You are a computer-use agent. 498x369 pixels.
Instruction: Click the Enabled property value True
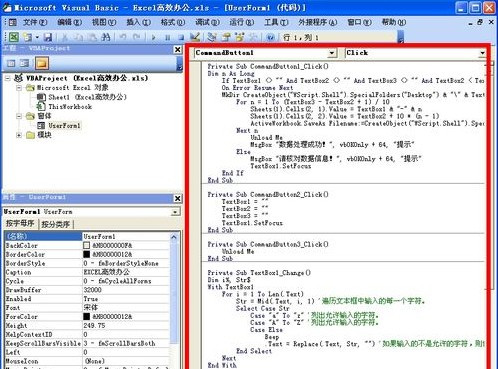[91, 299]
